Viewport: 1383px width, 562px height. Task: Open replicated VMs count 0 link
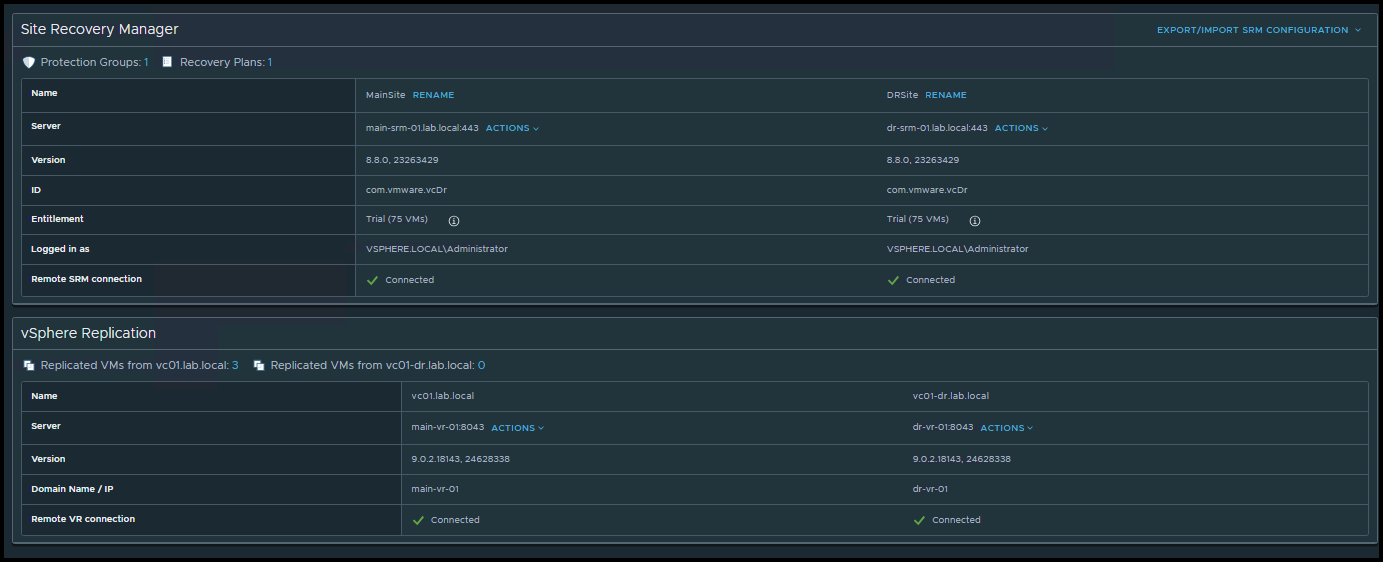pos(481,366)
